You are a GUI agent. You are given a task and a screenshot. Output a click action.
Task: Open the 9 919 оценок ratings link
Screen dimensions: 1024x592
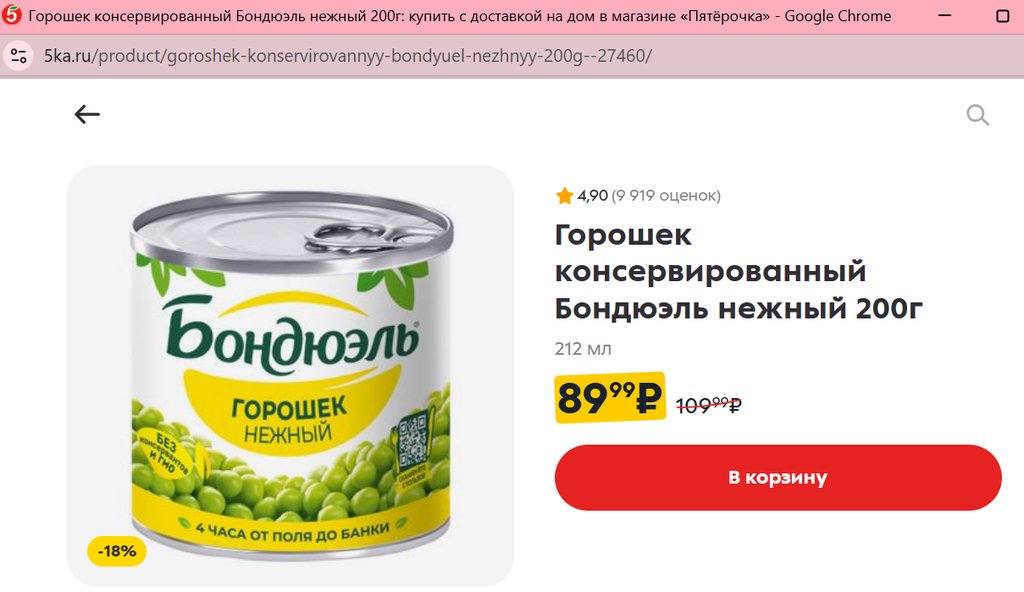pyautogui.click(x=666, y=195)
